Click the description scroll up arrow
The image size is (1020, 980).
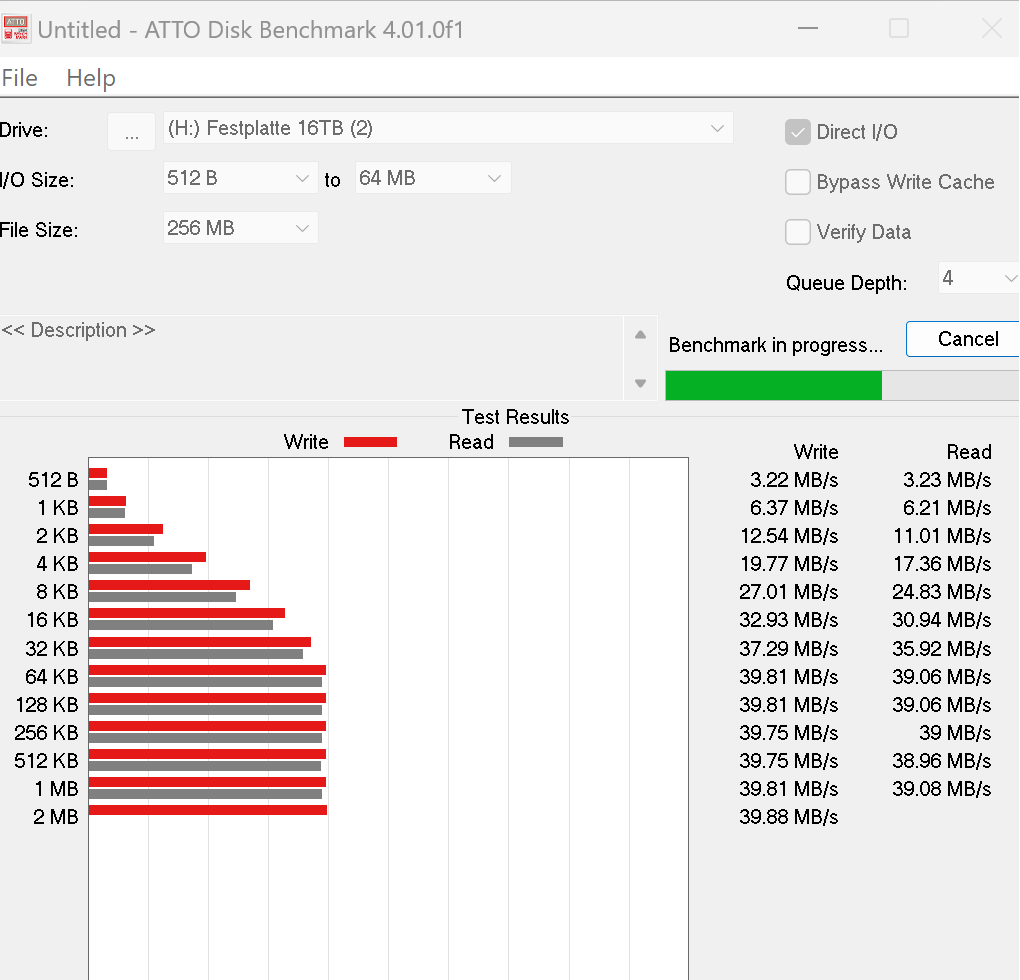(640, 334)
